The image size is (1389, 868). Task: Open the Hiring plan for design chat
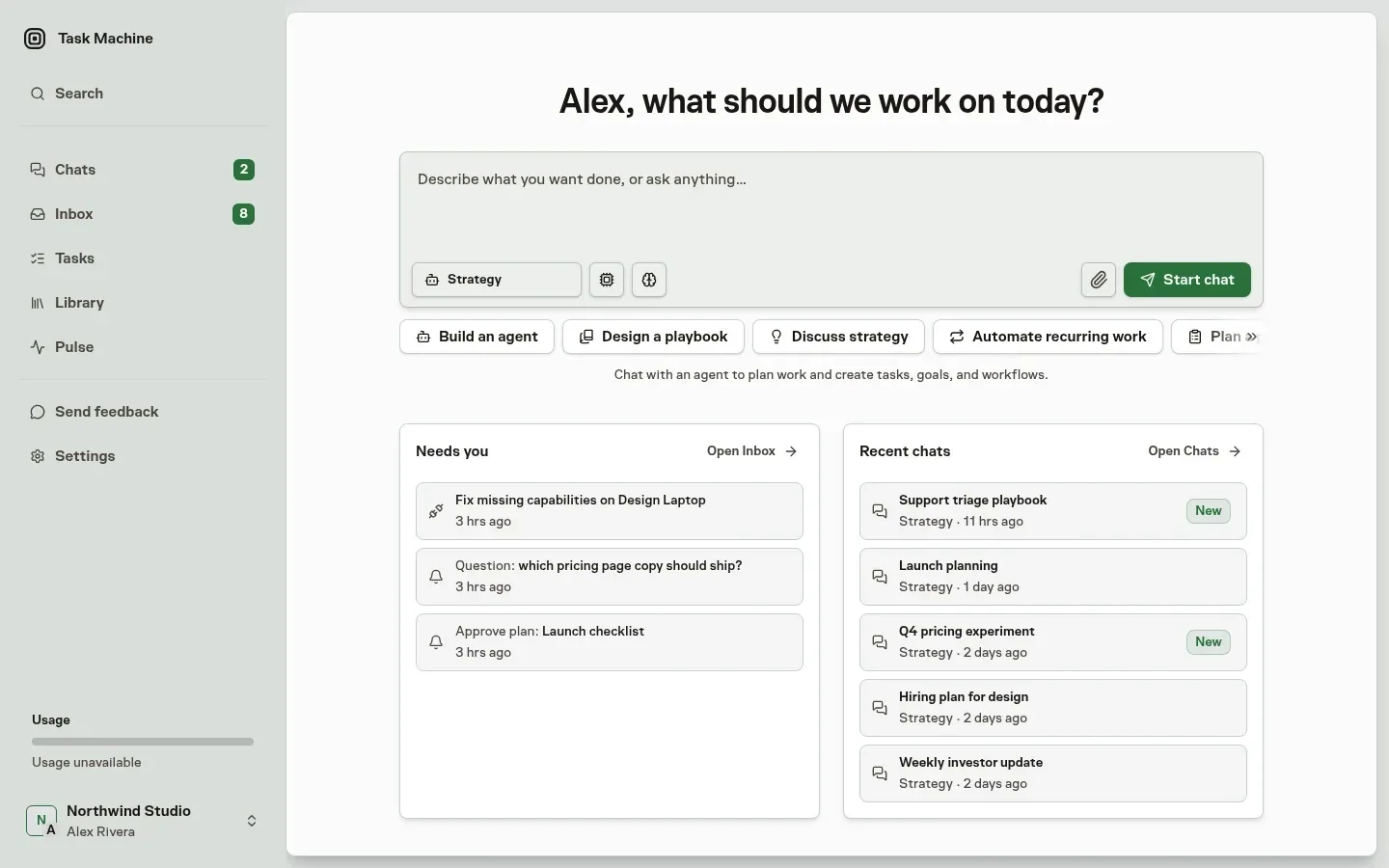(x=1053, y=708)
